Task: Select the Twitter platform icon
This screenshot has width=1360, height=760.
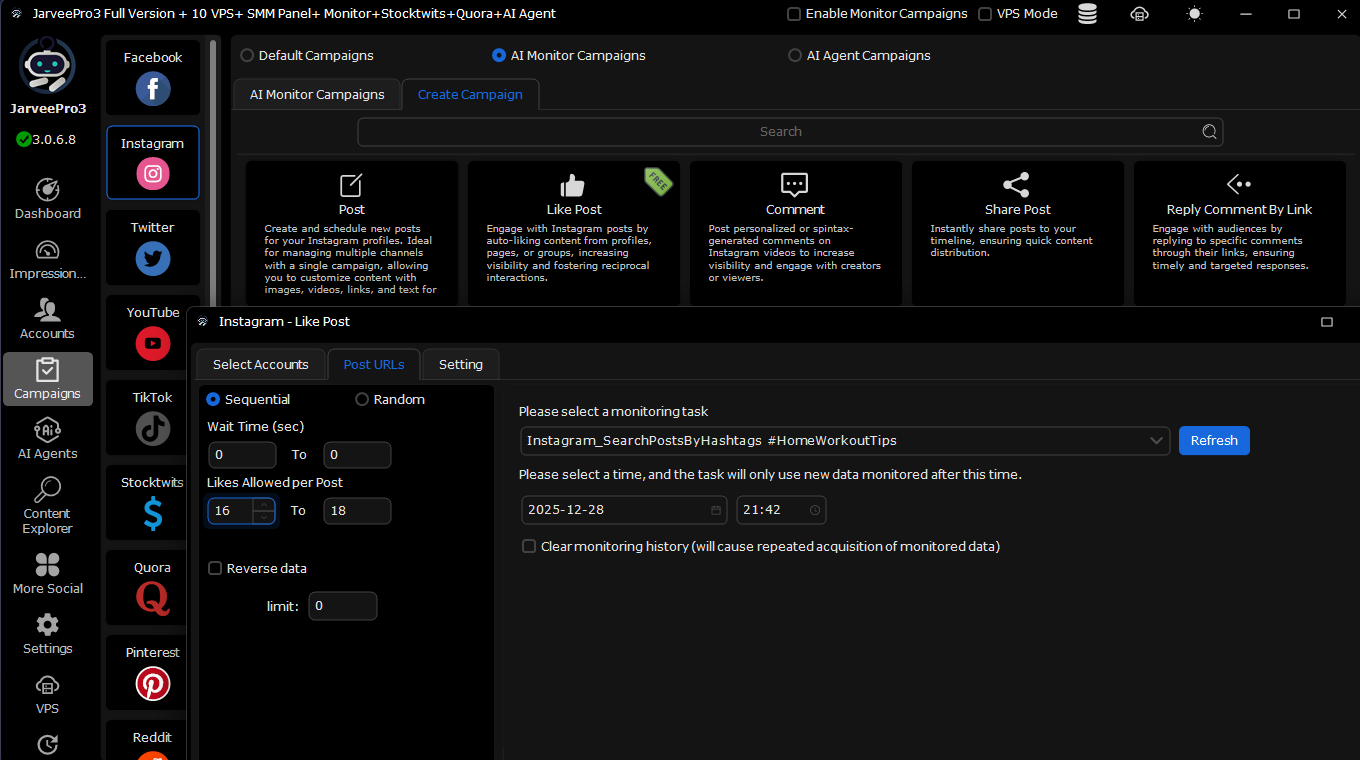Action: click(153, 258)
